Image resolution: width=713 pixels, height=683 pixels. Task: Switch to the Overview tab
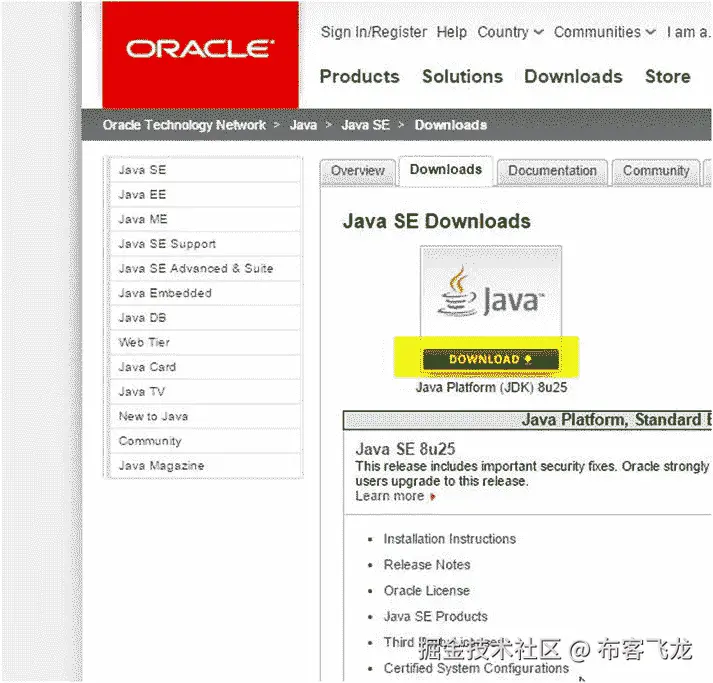[358, 171]
